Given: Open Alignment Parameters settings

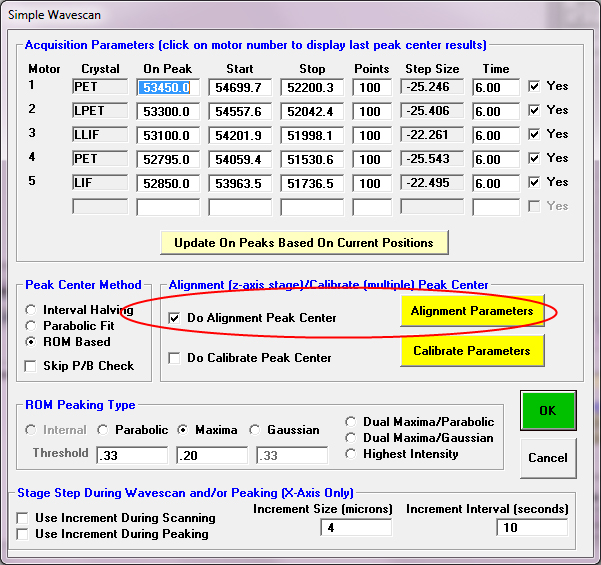Looking at the screenshot, I should click(x=471, y=311).
